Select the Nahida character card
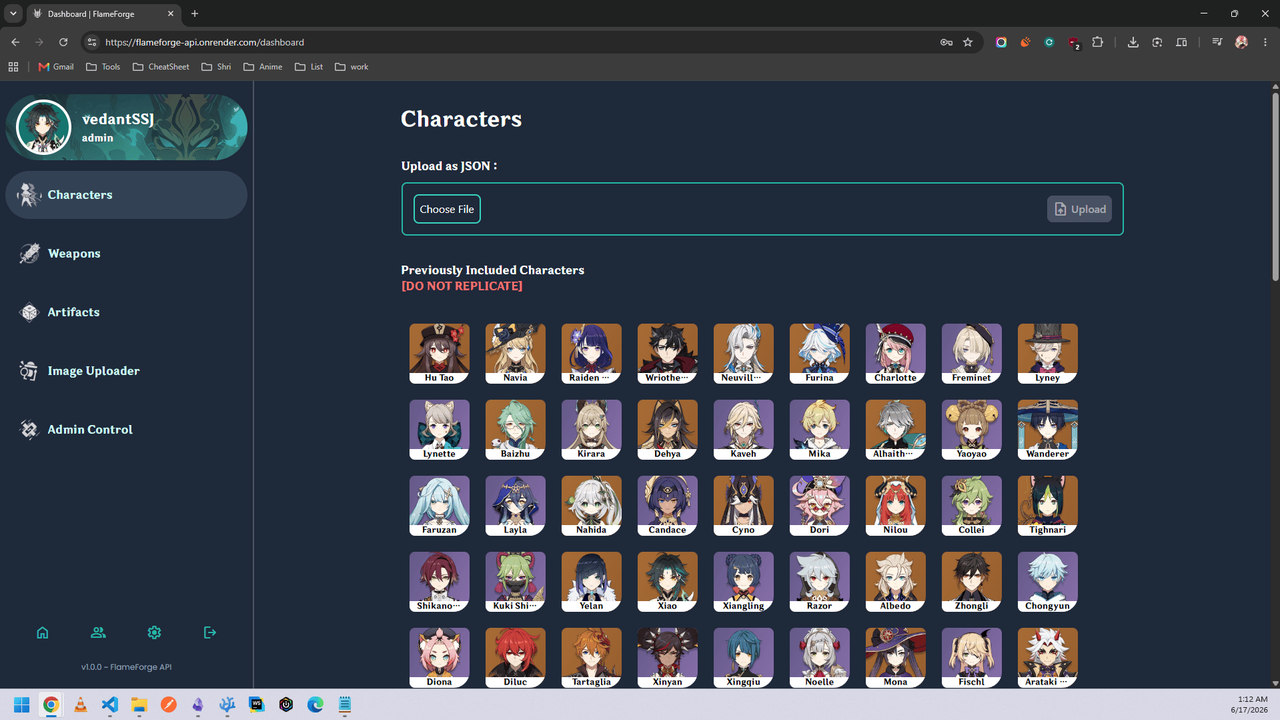The image size is (1280, 720). coord(591,505)
